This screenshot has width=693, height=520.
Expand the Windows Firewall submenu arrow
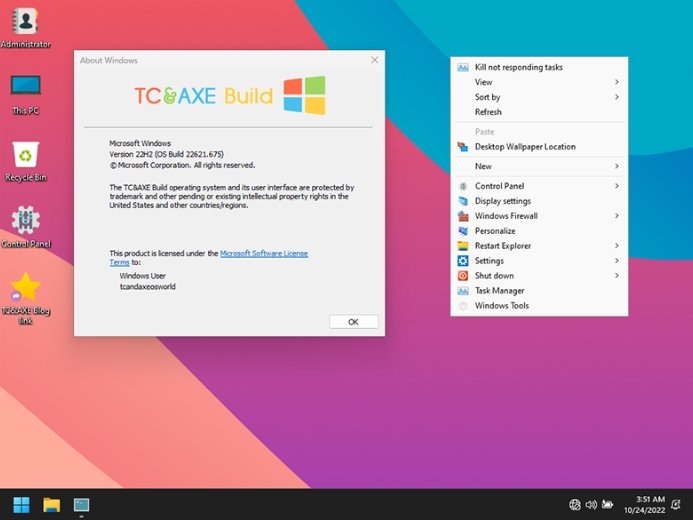click(617, 216)
